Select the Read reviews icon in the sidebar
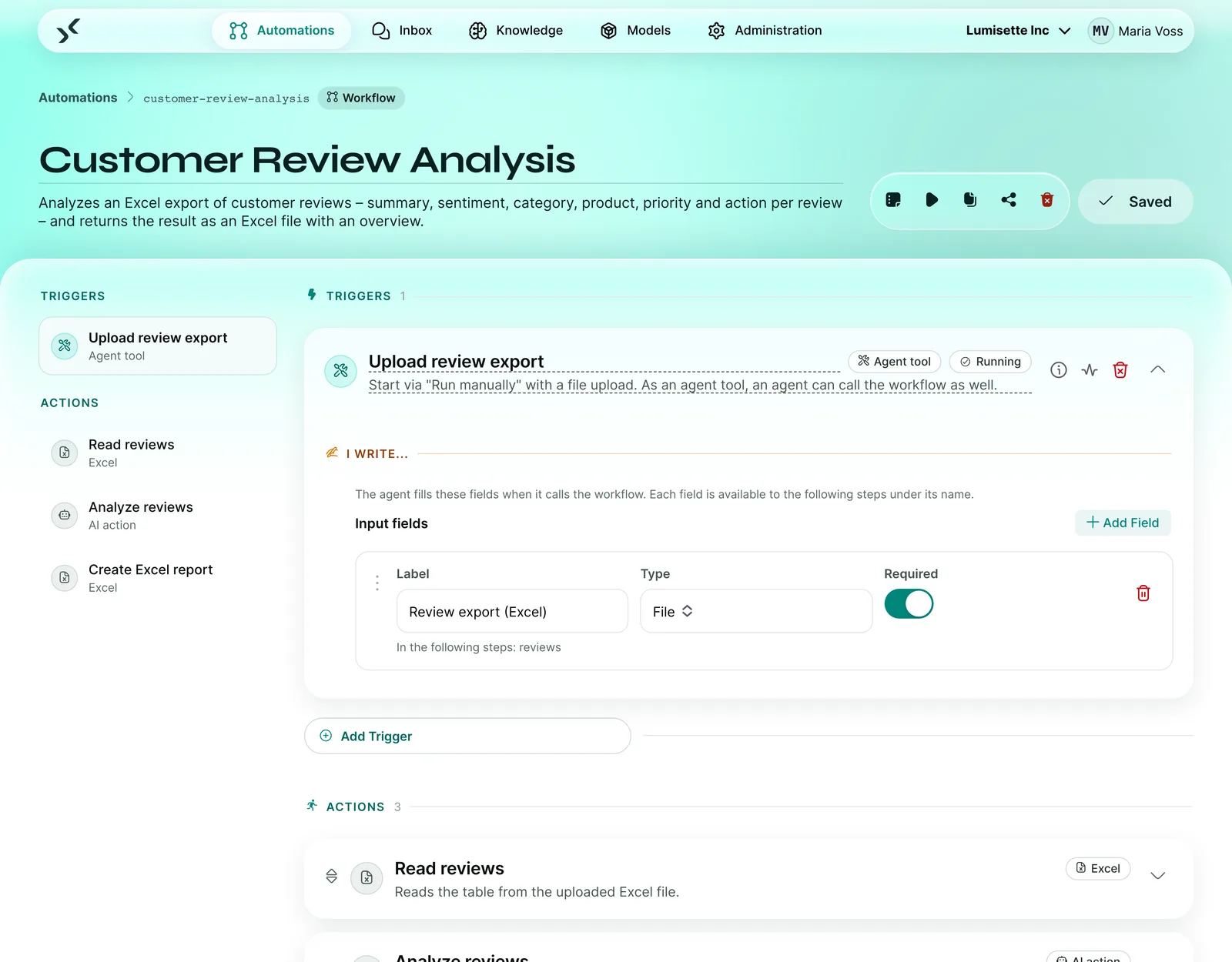This screenshot has height=962, width=1232. 65,453
